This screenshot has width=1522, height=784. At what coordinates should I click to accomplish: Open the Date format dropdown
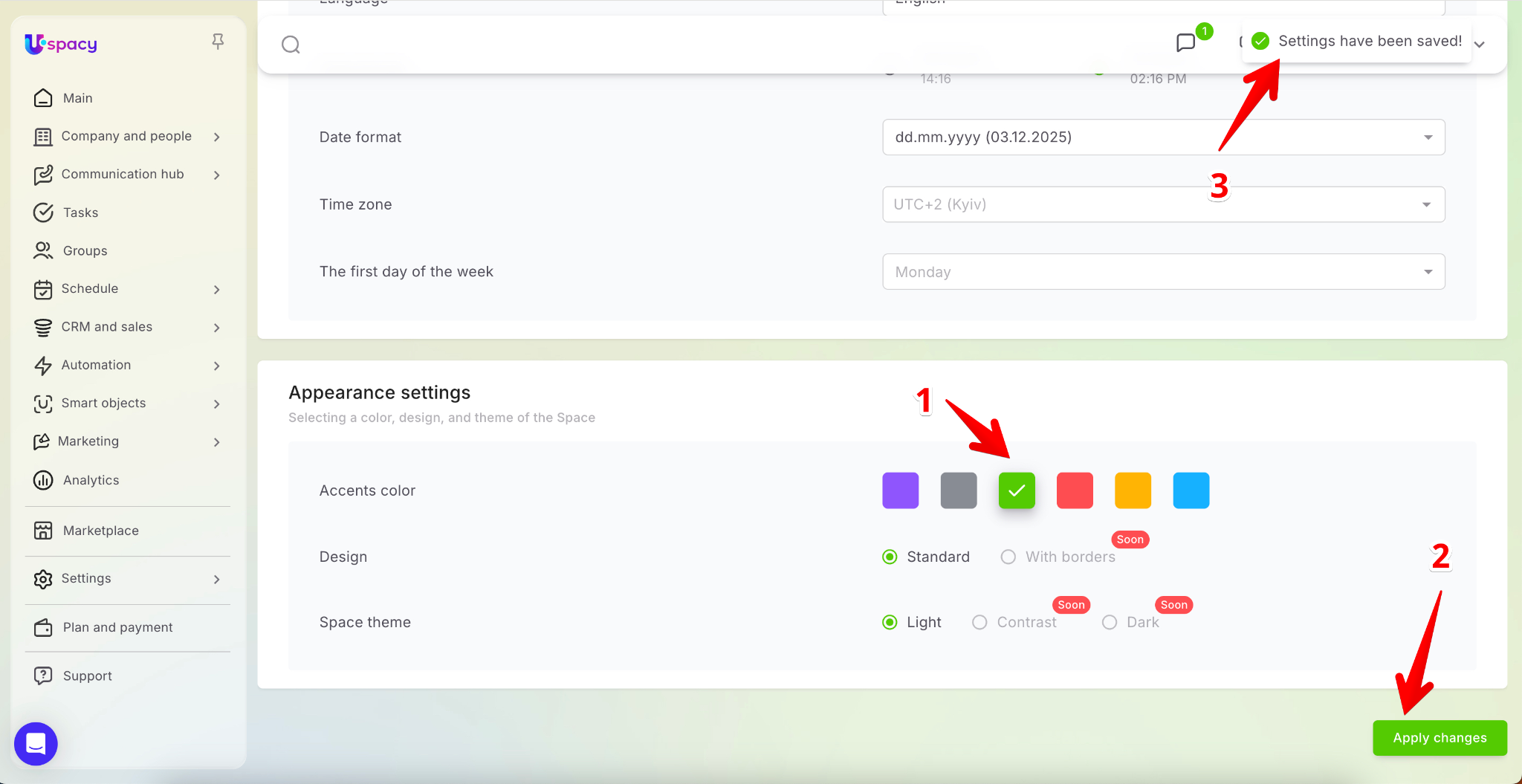point(1163,137)
